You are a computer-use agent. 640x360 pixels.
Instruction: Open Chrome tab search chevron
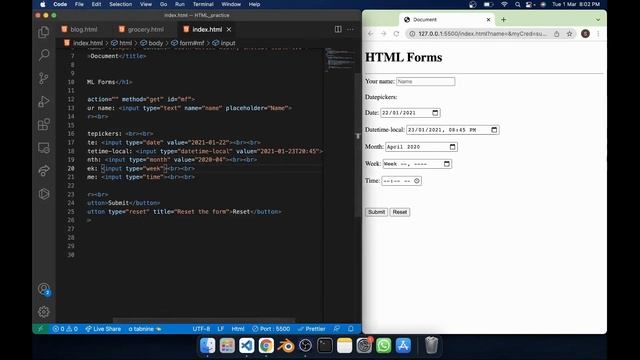(x=598, y=20)
